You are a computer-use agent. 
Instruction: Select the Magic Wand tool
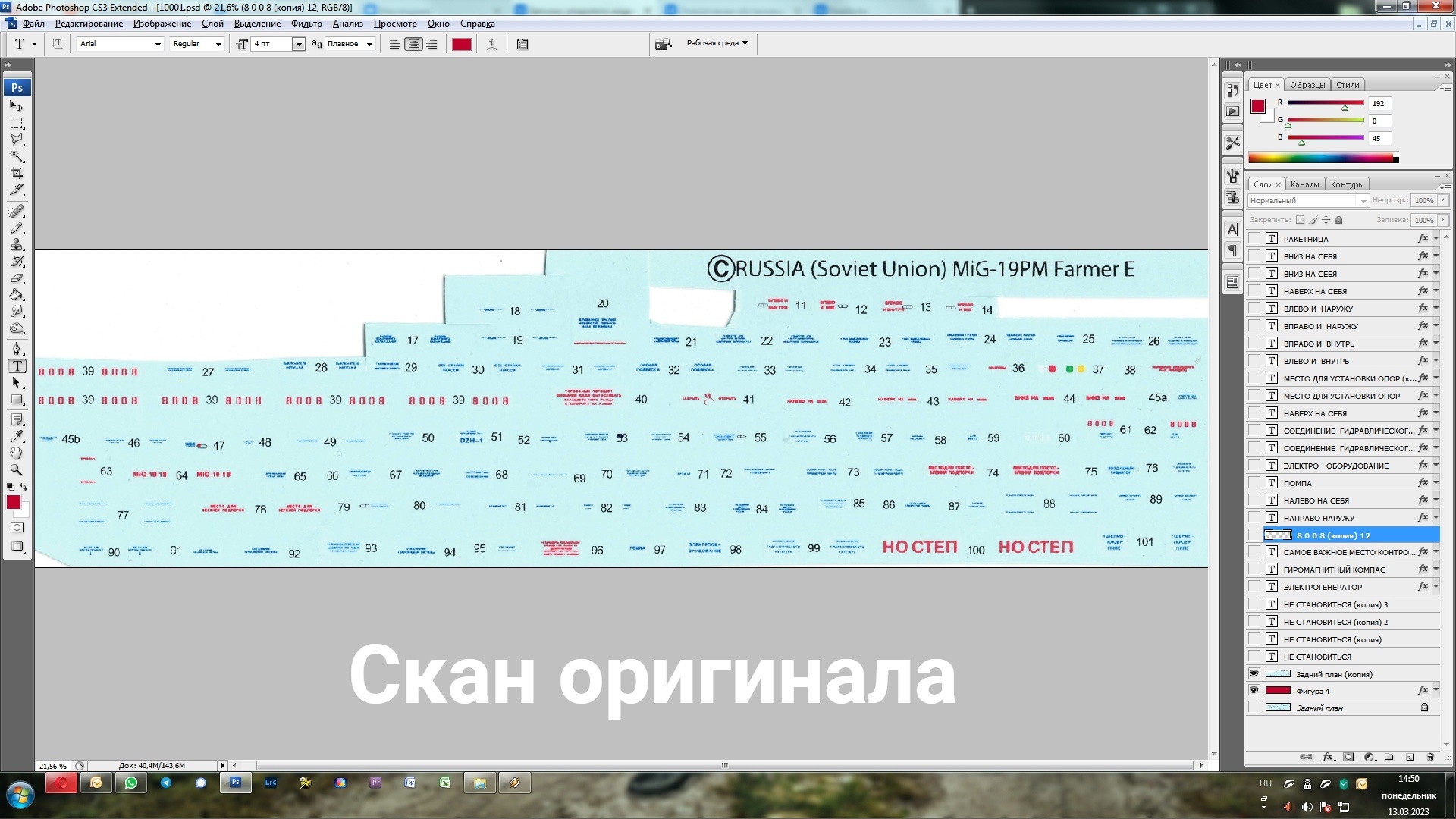pyautogui.click(x=17, y=157)
